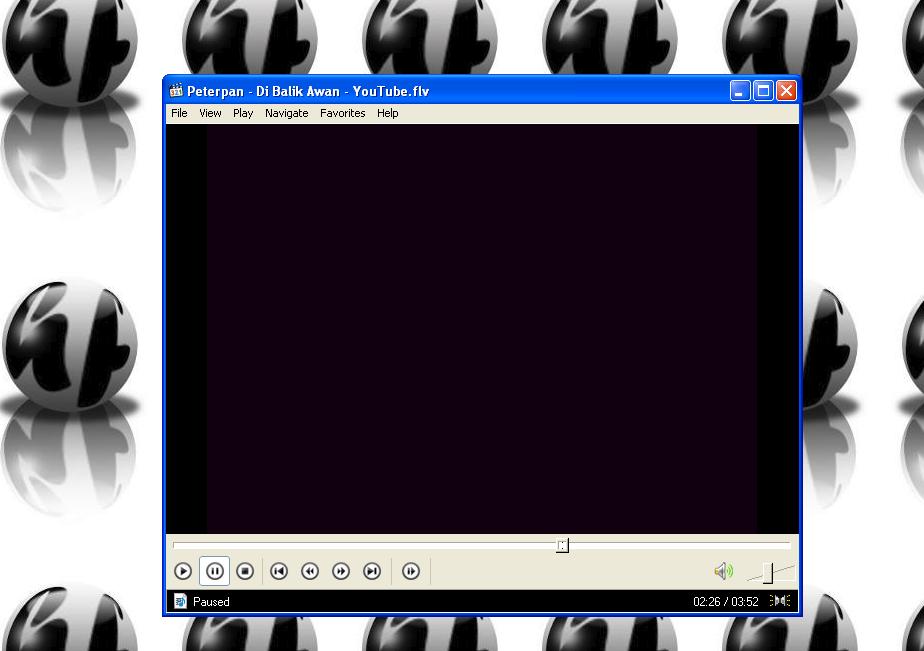The height and width of the screenshot is (651, 924).
Task: Increase playback speed (fast-forward icon)
Action: click(x=341, y=571)
